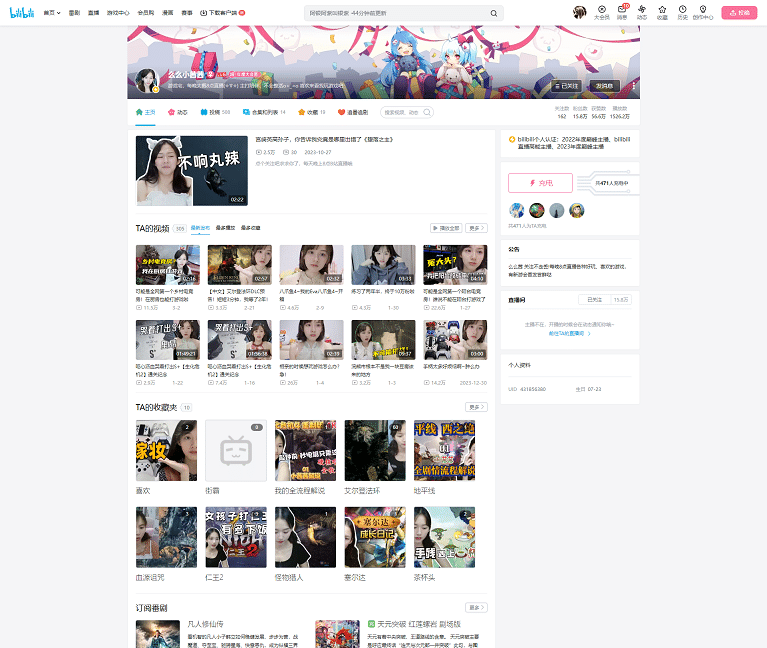This screenshot has height=648, width=767.
Task: Open 赛事 in the top navigation
Action: 187,13
